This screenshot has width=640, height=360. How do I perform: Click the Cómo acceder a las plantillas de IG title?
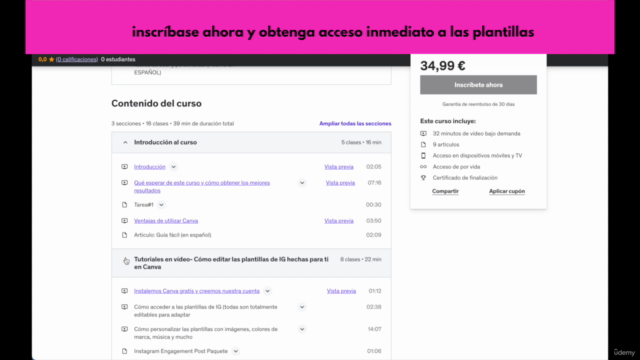point(206,311)
